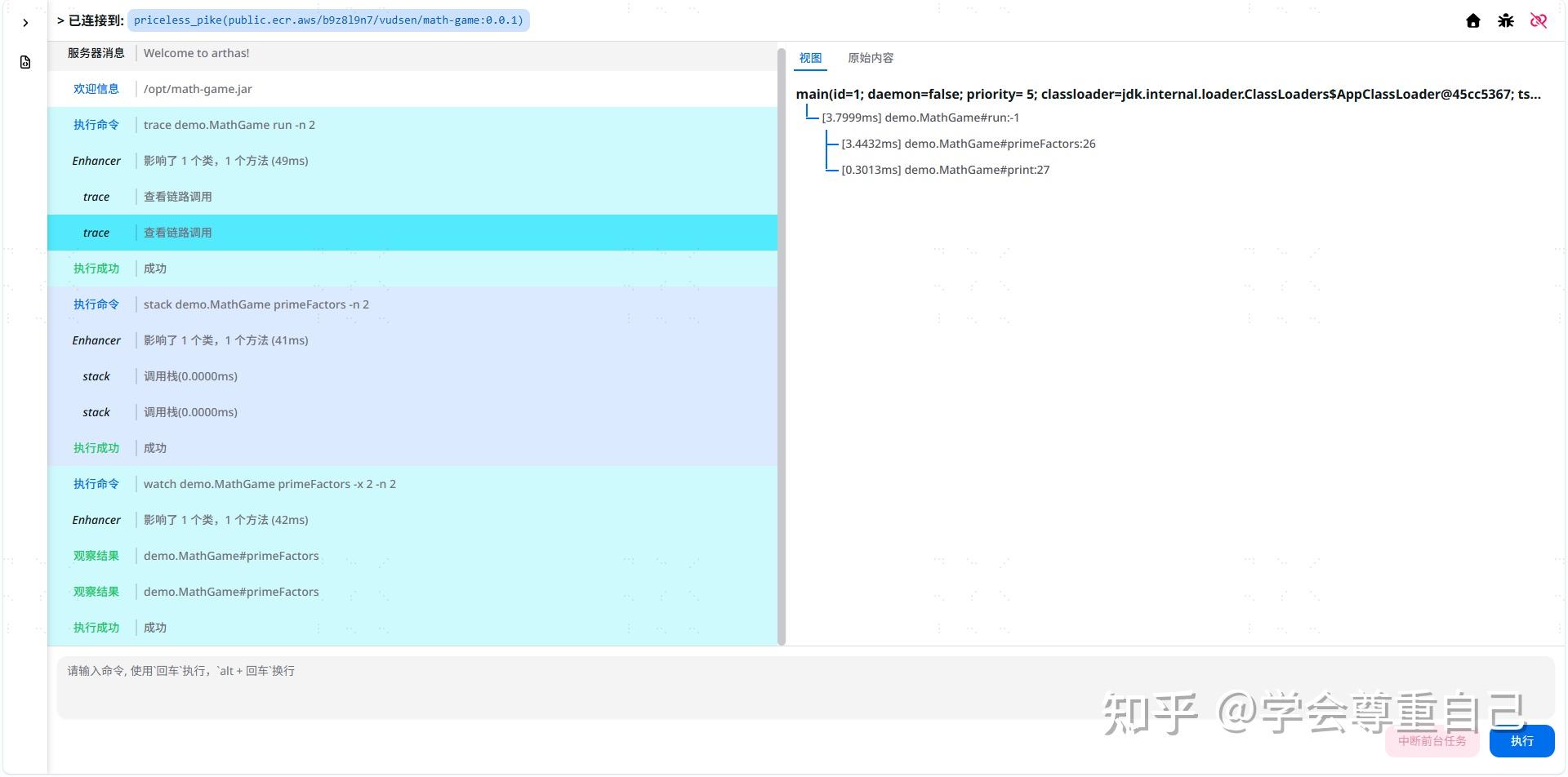Select row 'stack demo.MathGame primeFactors -n 2'
This screenshot has height=777, width=1568.
[x=412, y=304]
